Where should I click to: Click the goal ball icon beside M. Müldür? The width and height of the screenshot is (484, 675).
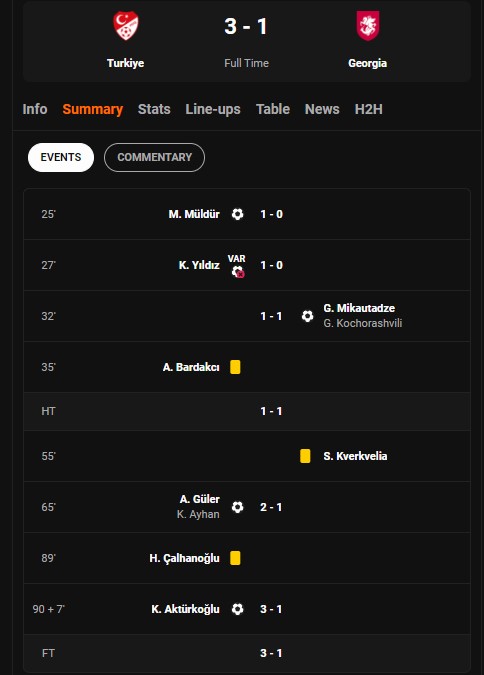click(x=237, y=214)
